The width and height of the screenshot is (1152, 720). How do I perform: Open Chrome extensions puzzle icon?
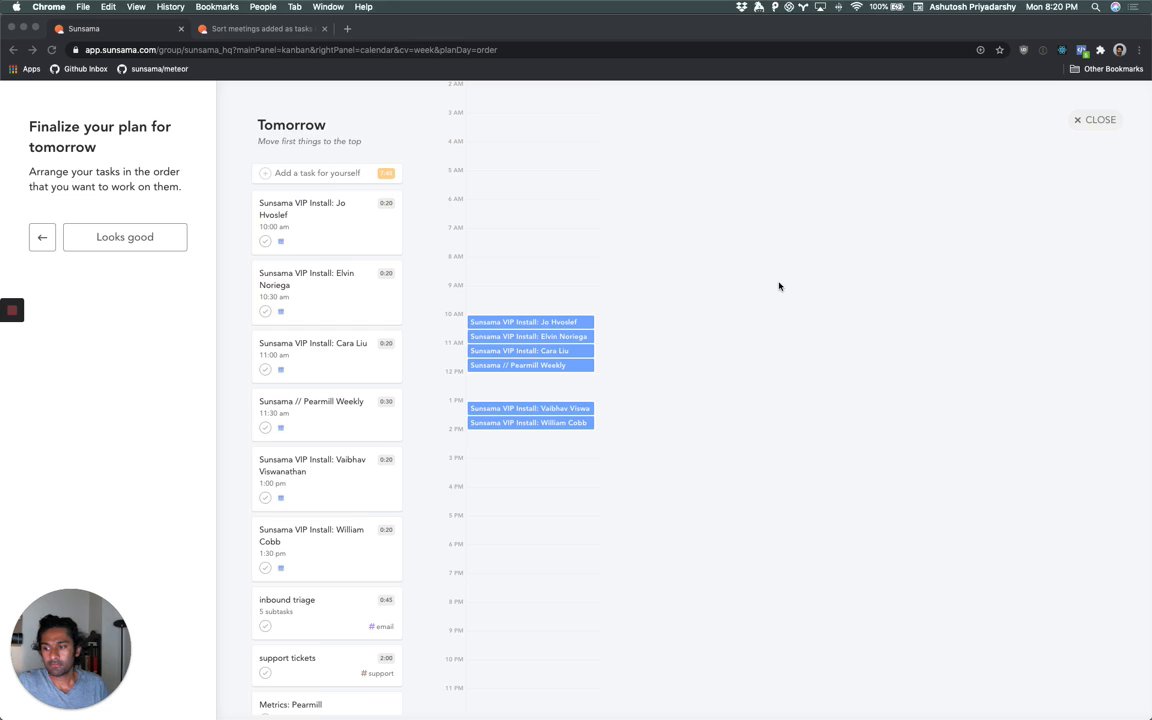point(1100,50)
